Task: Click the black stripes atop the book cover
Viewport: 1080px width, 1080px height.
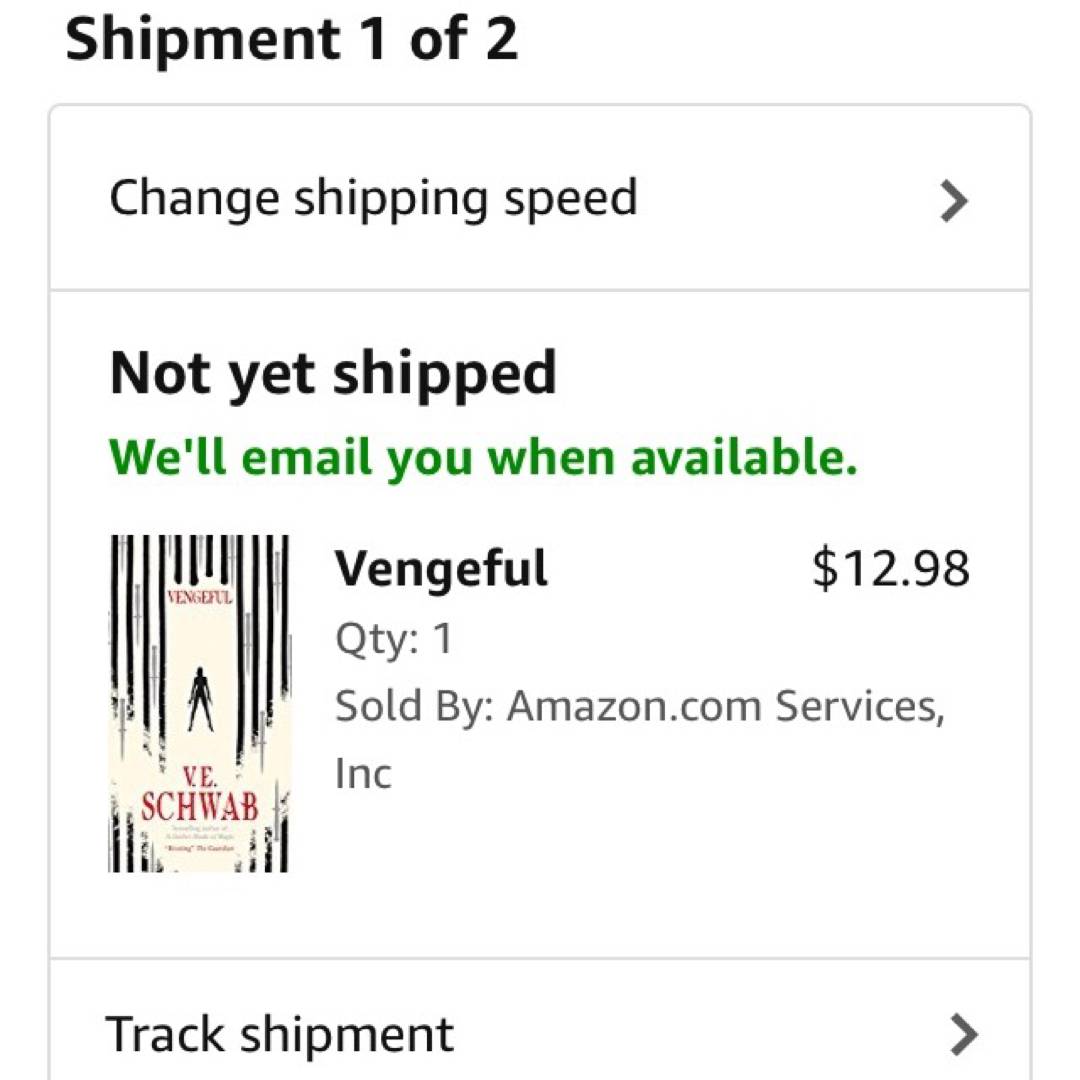Action: pyautogui.click(x=200, y=558)
